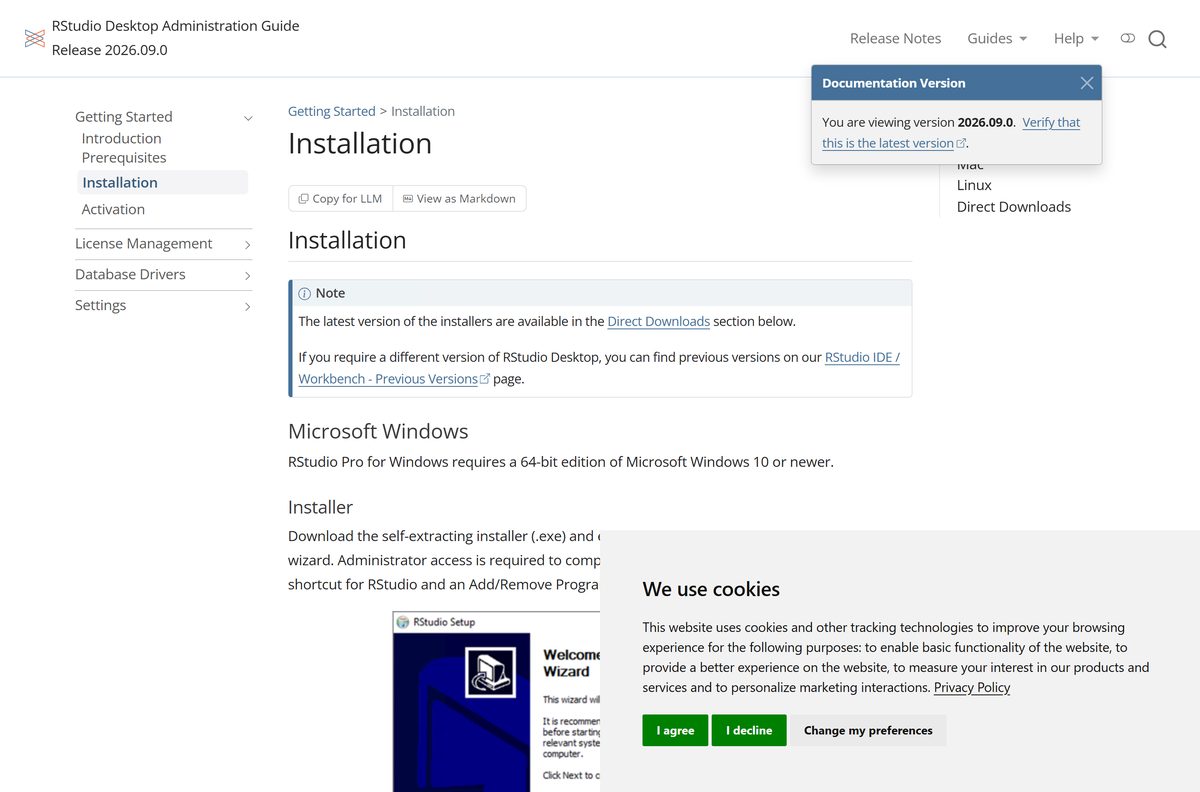This screenshot has height=792, width=1200.
Task: Collapse the Getting Started sidebar section
Action: [x=248, y=118]
